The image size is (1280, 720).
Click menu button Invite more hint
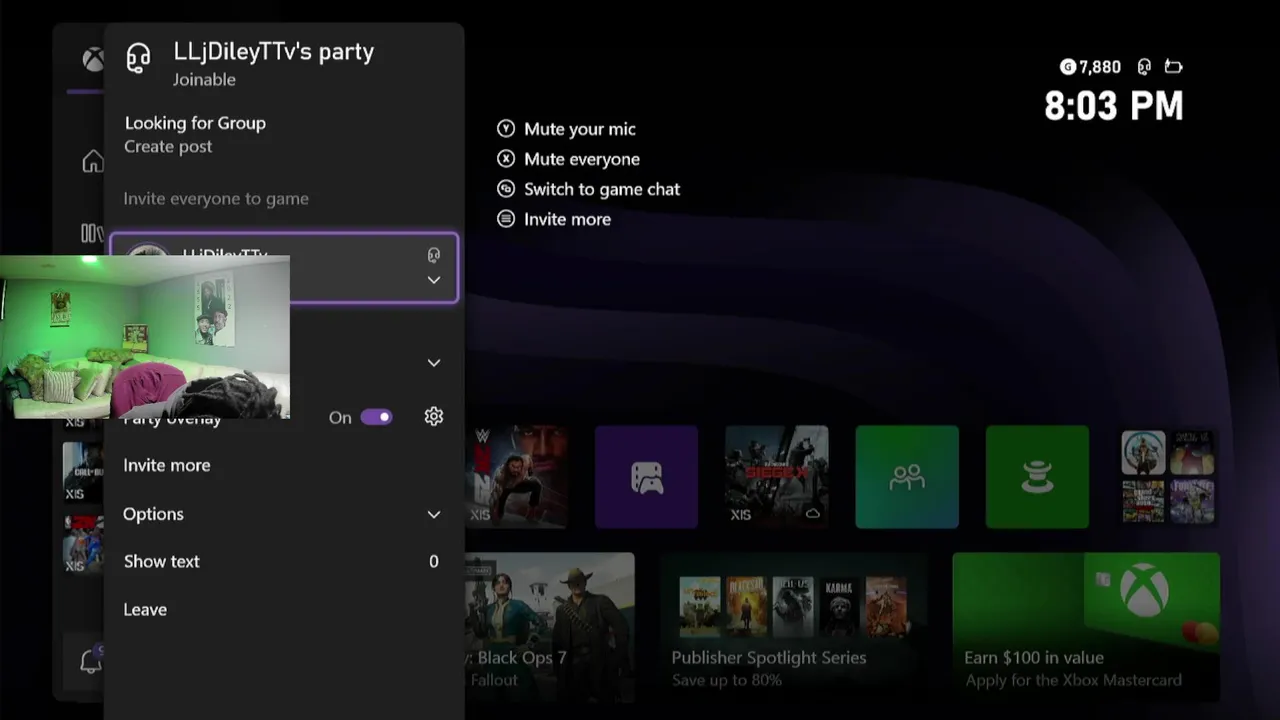click(506, 219)
